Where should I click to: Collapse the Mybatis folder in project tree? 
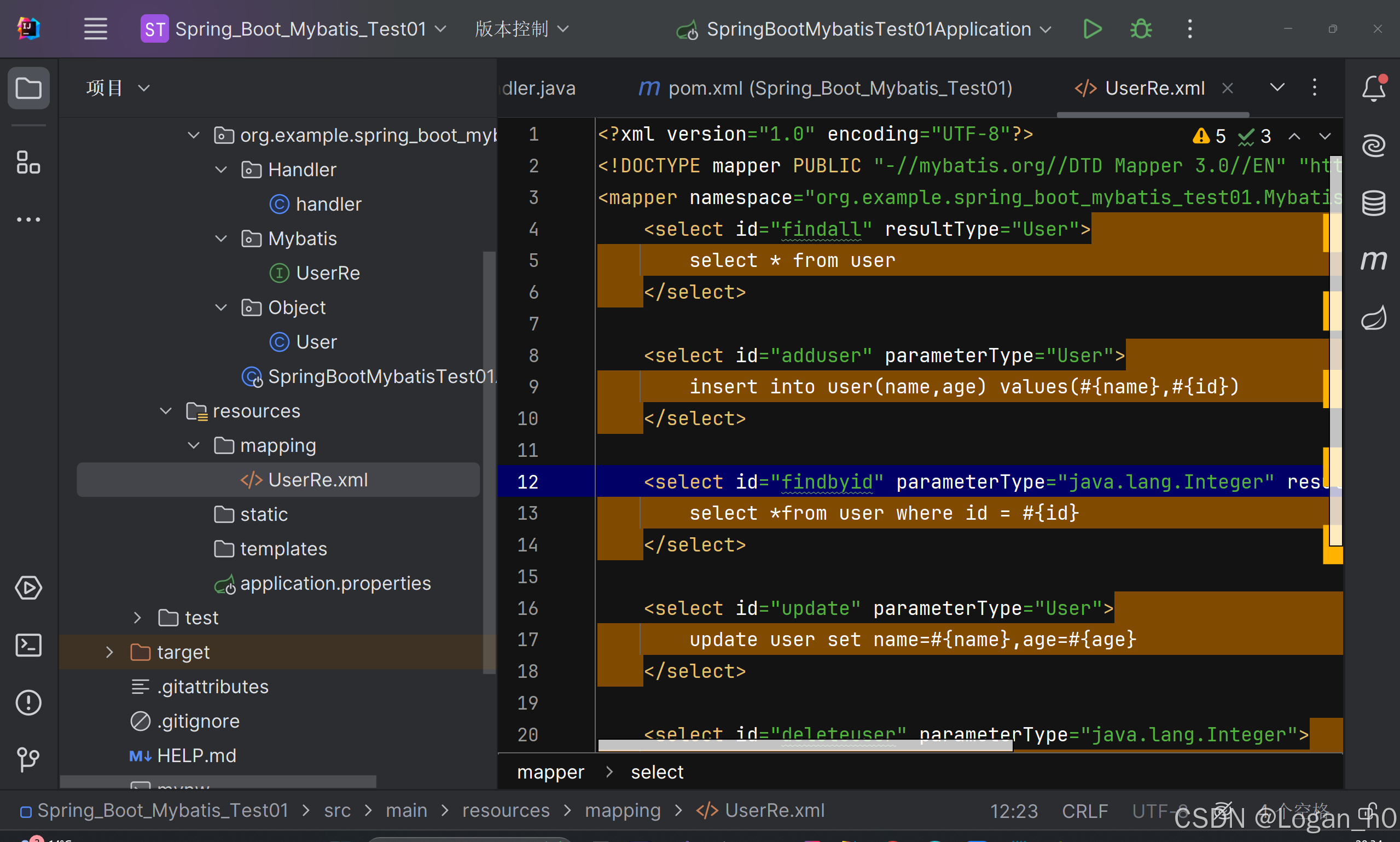[x=220, y=239]
